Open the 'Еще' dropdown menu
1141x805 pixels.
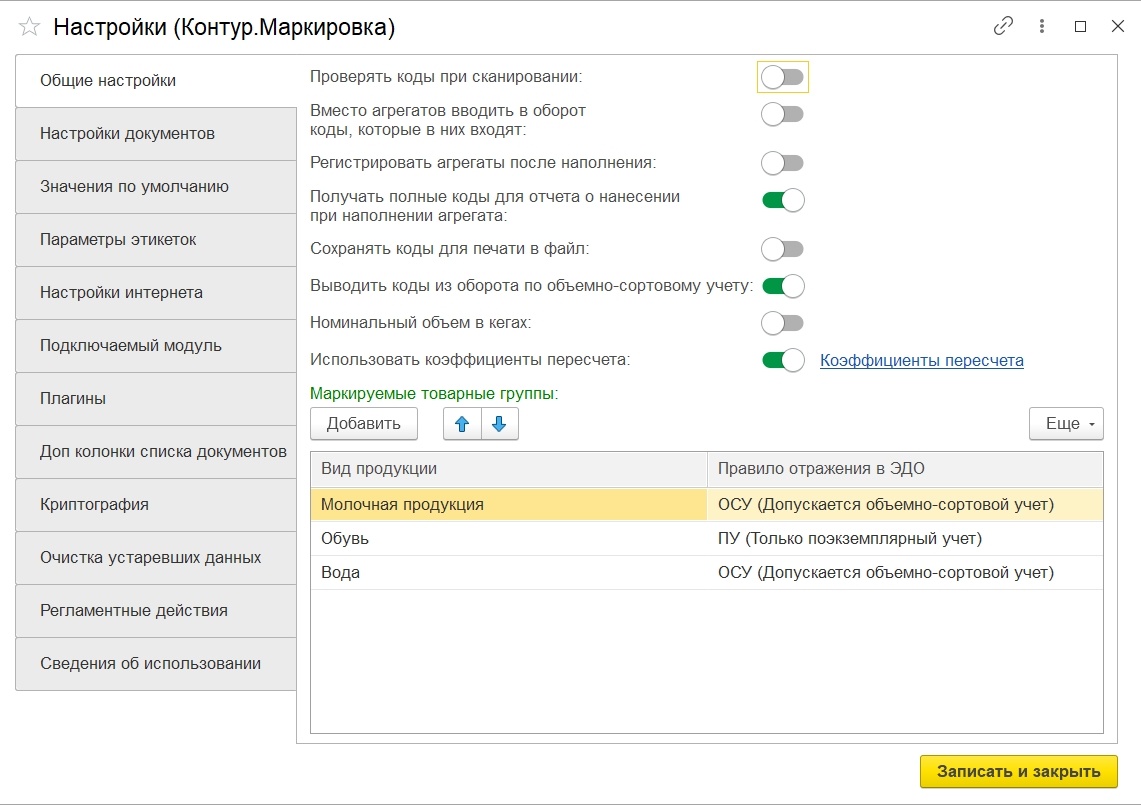pos(1066,424)
